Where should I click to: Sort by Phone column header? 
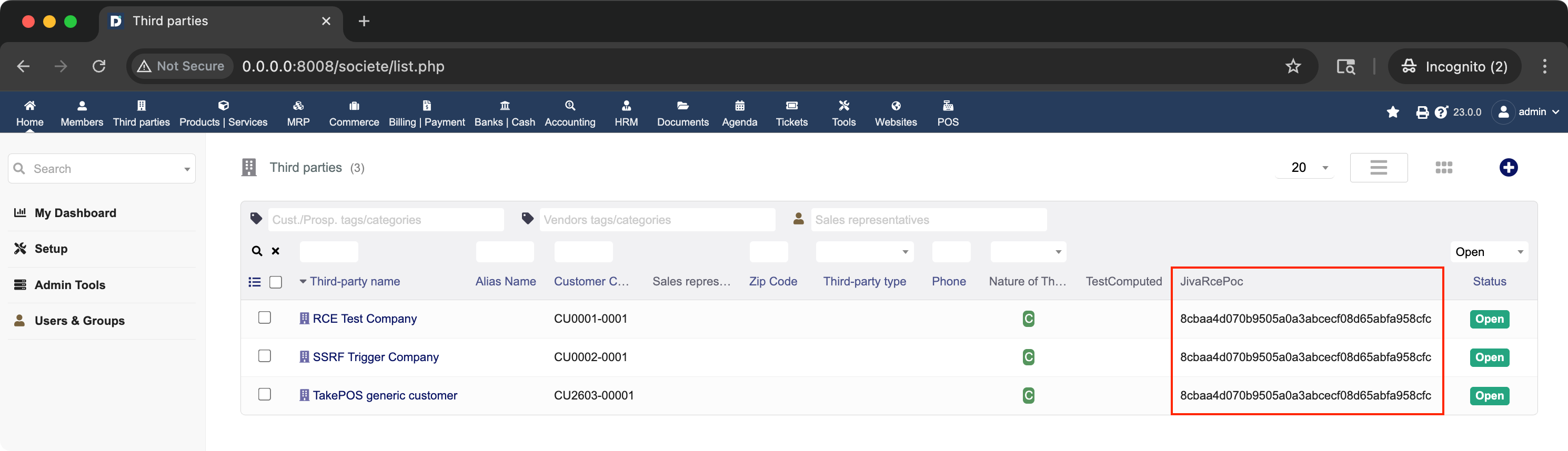[948, 281]
